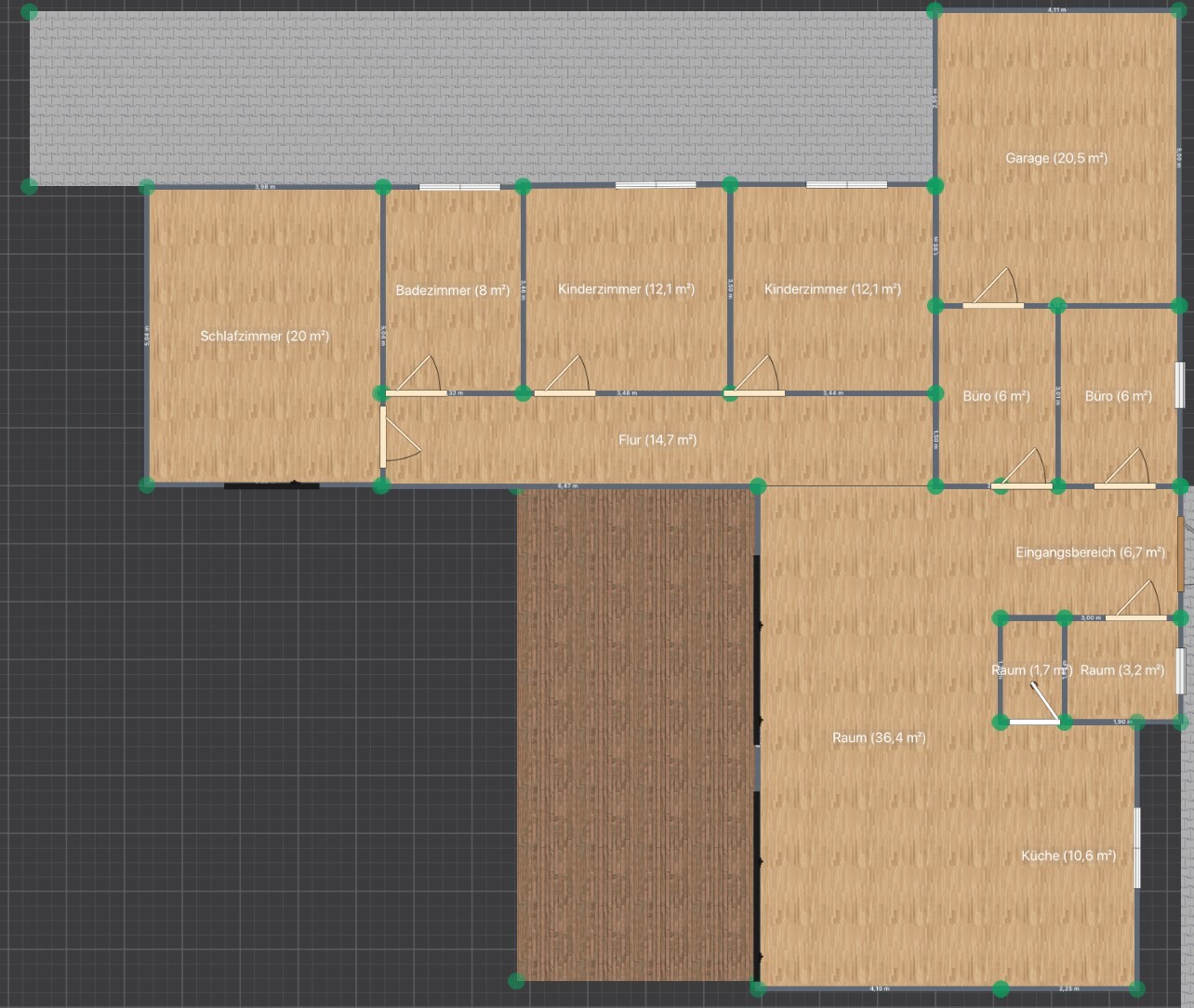Select the Kinderzimmer adjacent to the Badezimmer
Image resolution: width=1194 pixels, height=1008 pixels.
click(x=626, y=289)
